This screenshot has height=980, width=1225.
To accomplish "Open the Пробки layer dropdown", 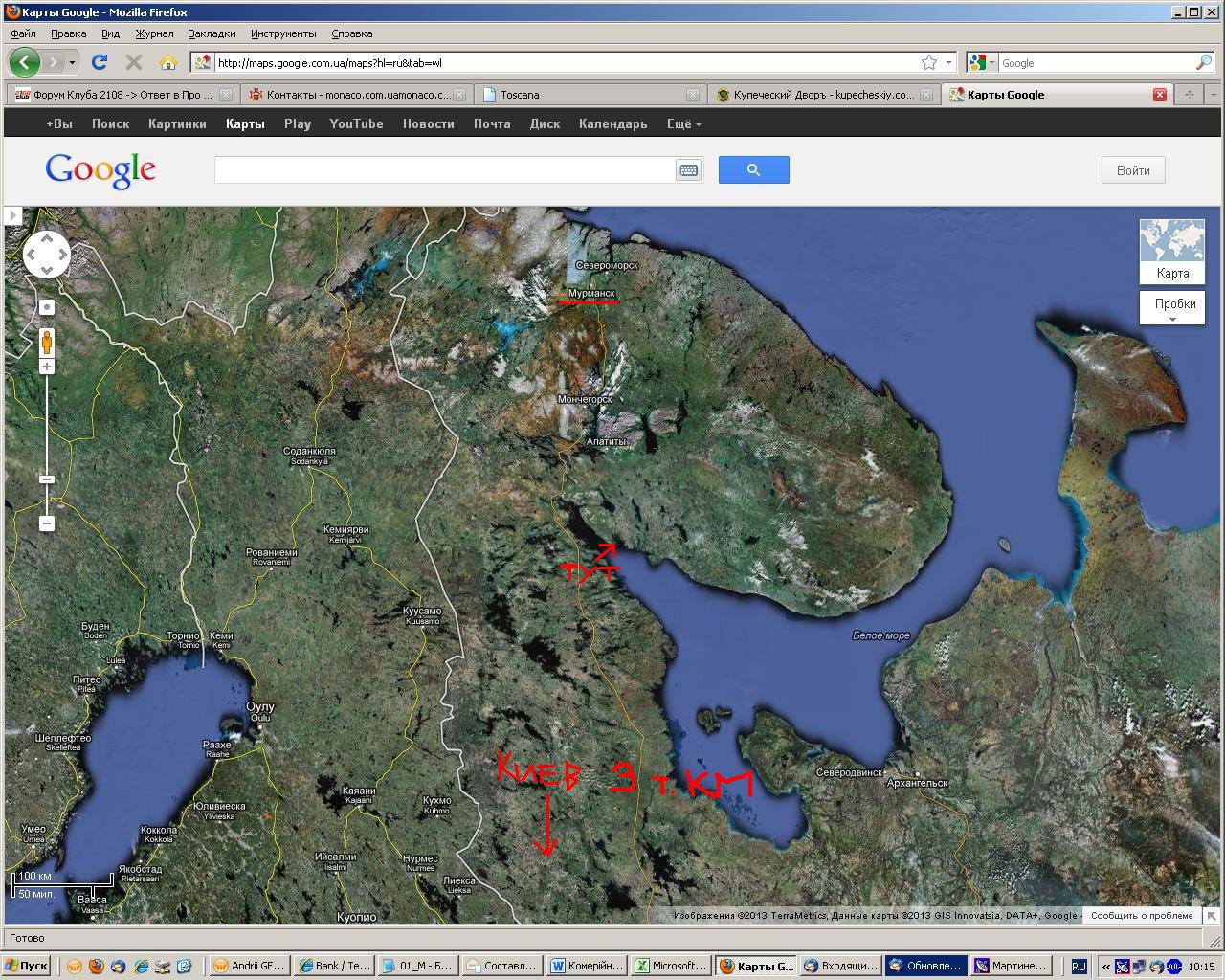I will tap(1172, 308).
